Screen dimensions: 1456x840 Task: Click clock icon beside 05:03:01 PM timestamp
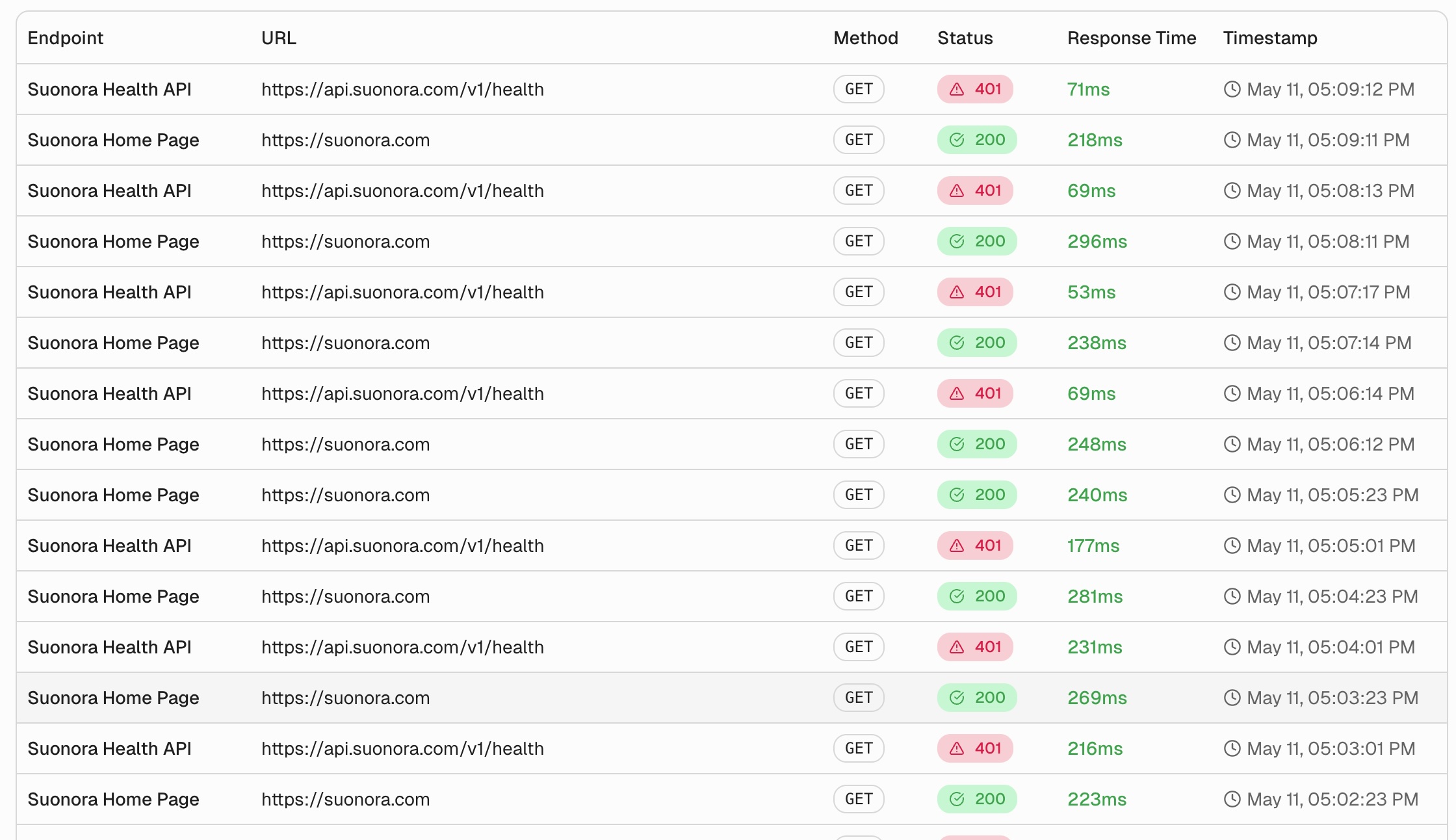(1232, 748)
